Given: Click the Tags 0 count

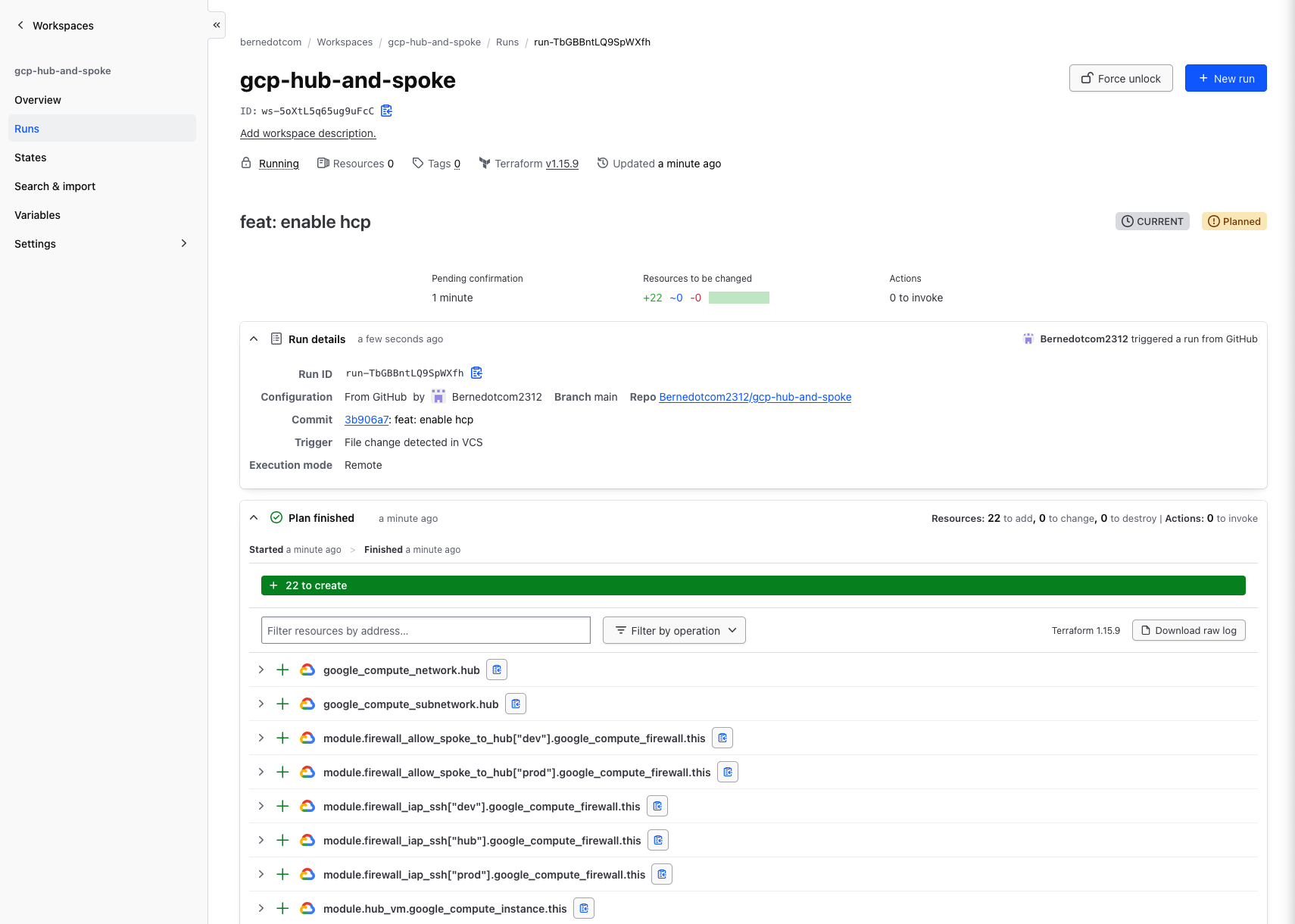Looking at the screenshot, I should pos(457,164).
